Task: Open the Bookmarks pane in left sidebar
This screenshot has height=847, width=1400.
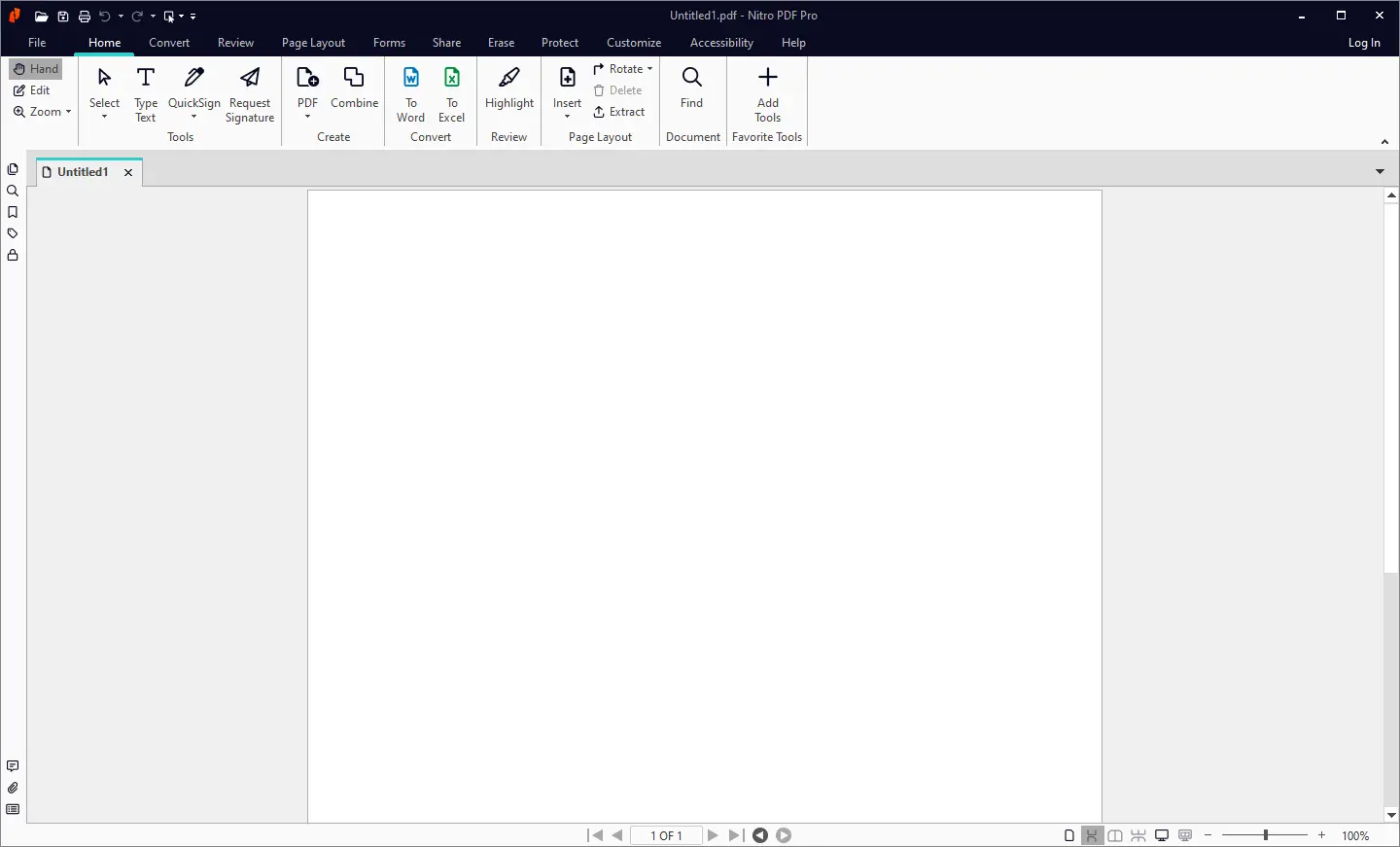Action: [13, 212]
